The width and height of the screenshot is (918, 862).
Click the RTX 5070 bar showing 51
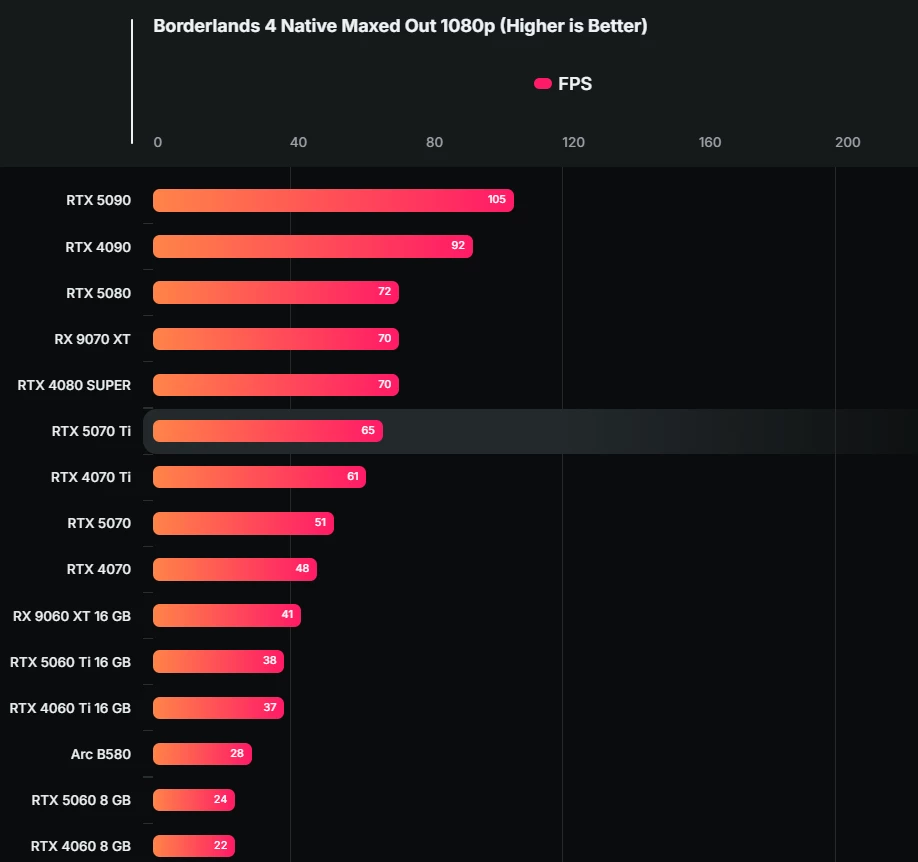pyautogui.click(x=244, y=523)
